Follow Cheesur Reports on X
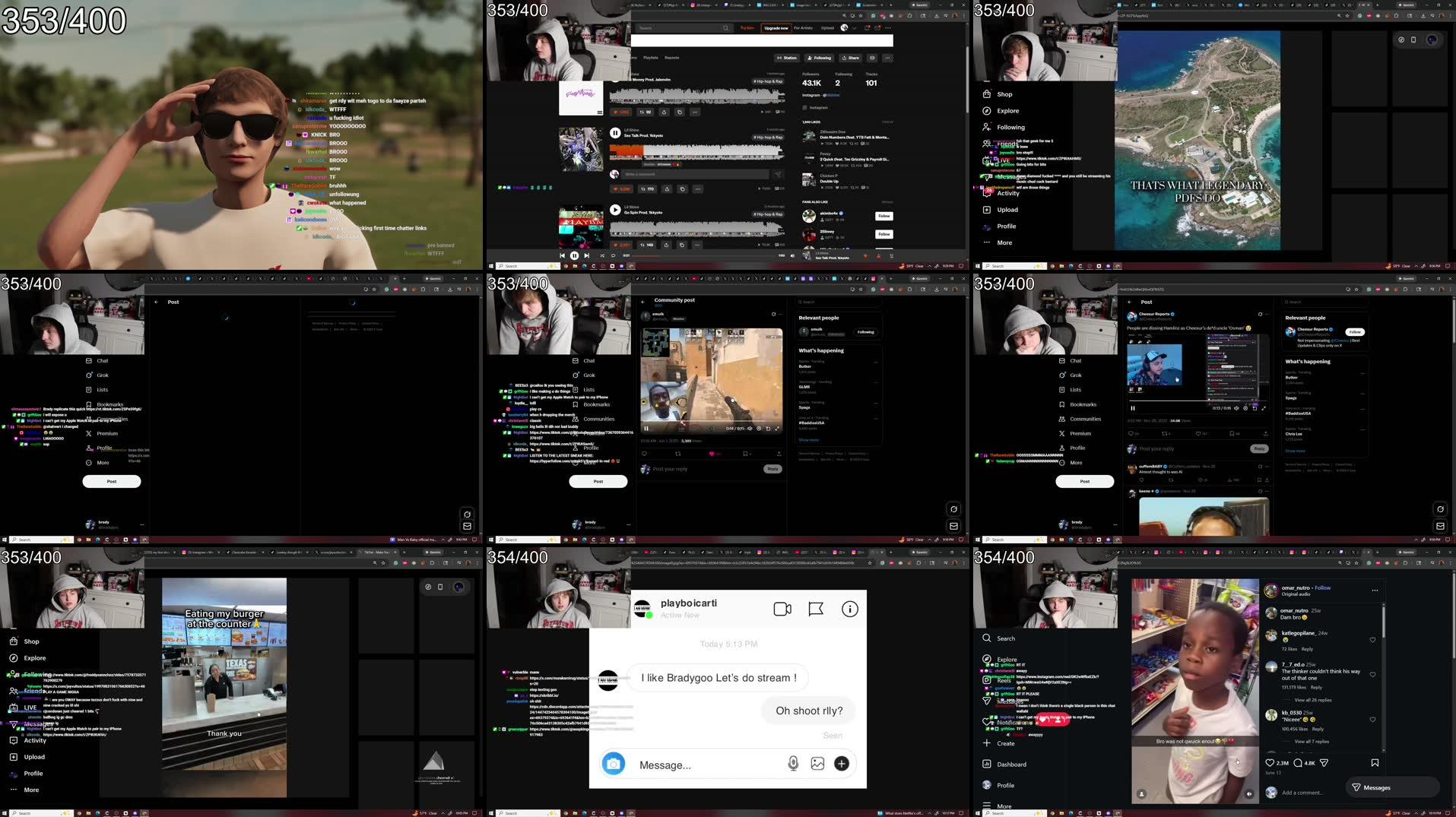 1353,331
